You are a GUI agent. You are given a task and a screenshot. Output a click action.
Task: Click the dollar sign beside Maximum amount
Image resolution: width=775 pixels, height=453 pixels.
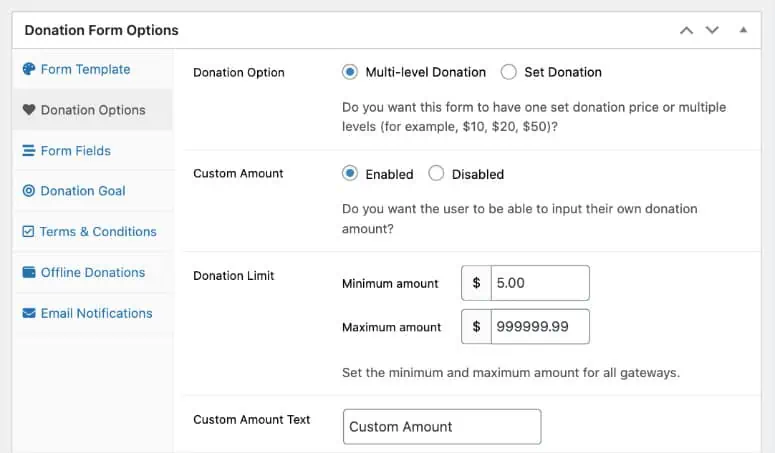coord(476,327)
